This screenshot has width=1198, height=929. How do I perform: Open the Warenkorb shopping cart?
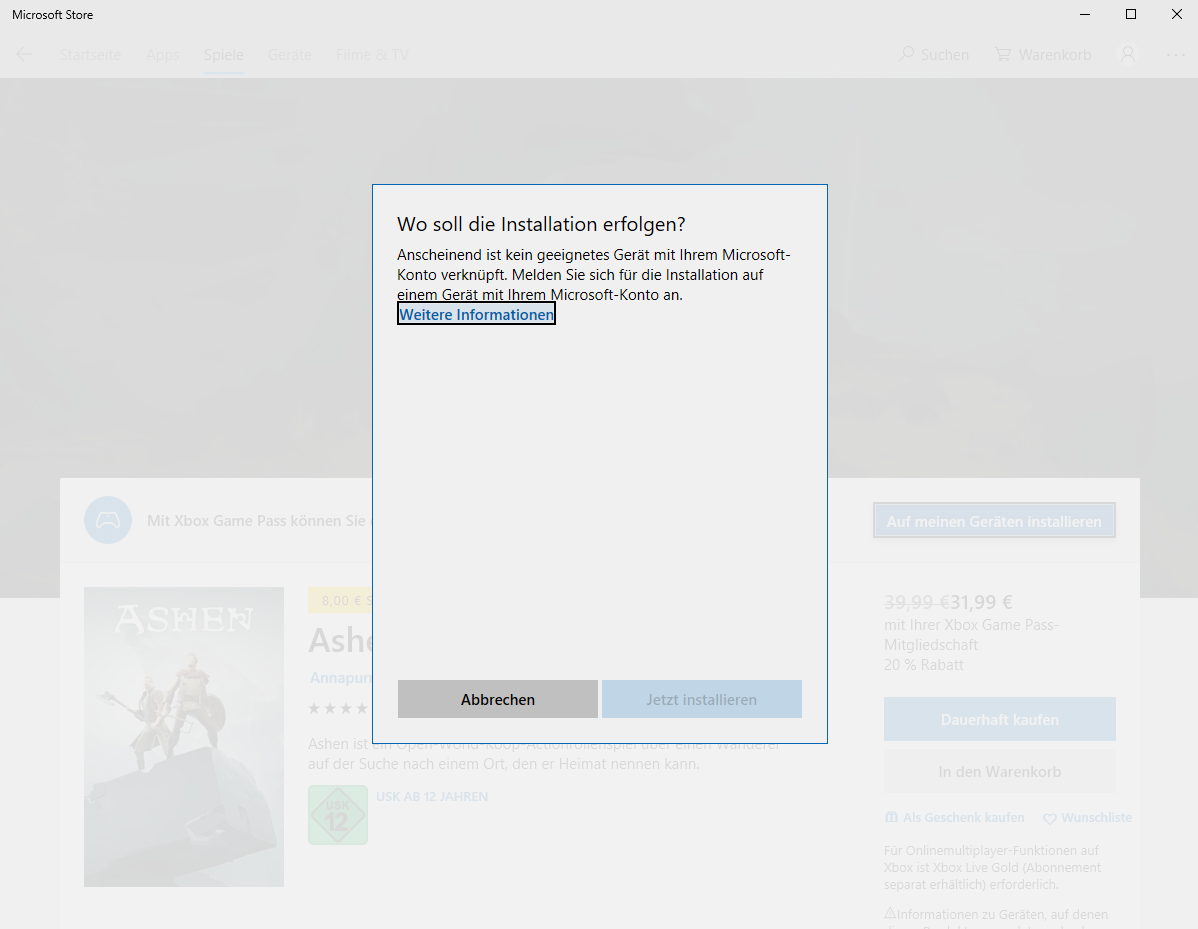[x=1043, y=54]
